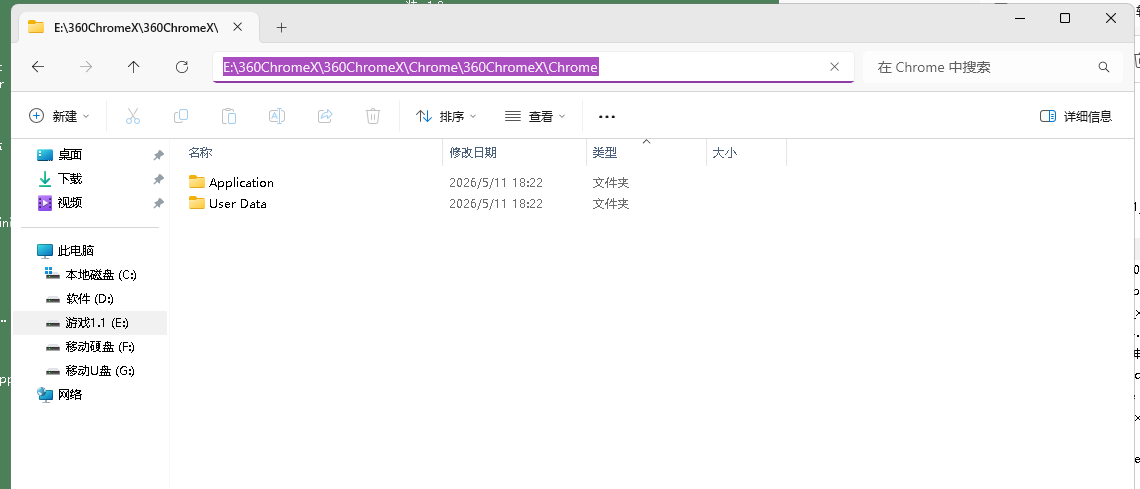Open 视频 (Videos) in sidebar
This screenshot has width=1140, height=489.
[x=71, y=202]
